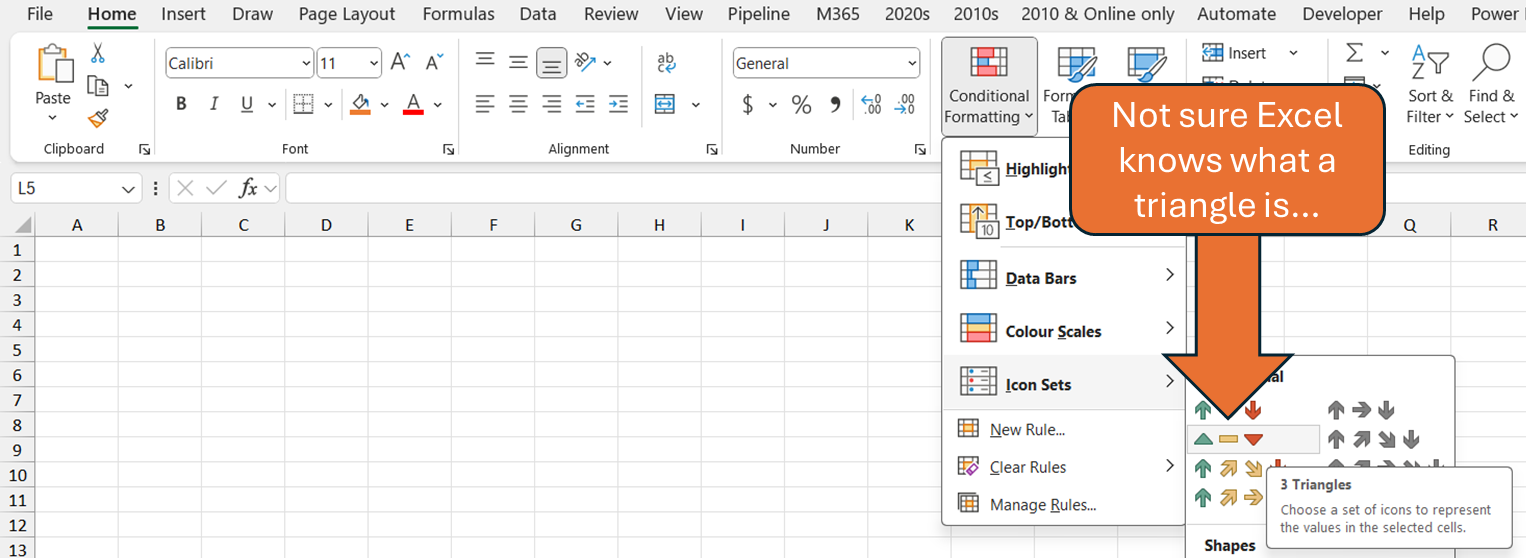Open the Font Colour dropdown arrow
Image resolution: width=1526 pixels, height=558 pixels.
(x=438, y=104)
